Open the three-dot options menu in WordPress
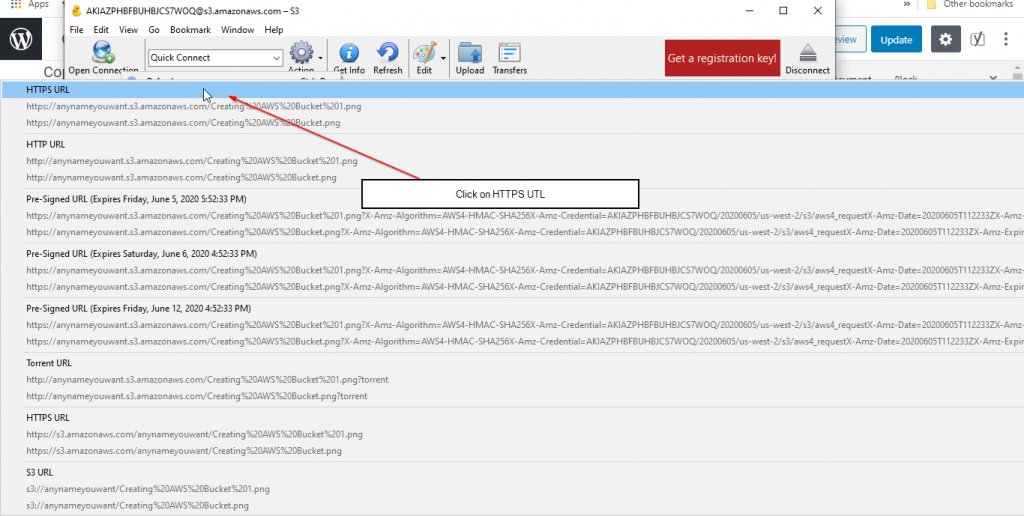This screenshot has width=1024, height=516. (1006, 39)
